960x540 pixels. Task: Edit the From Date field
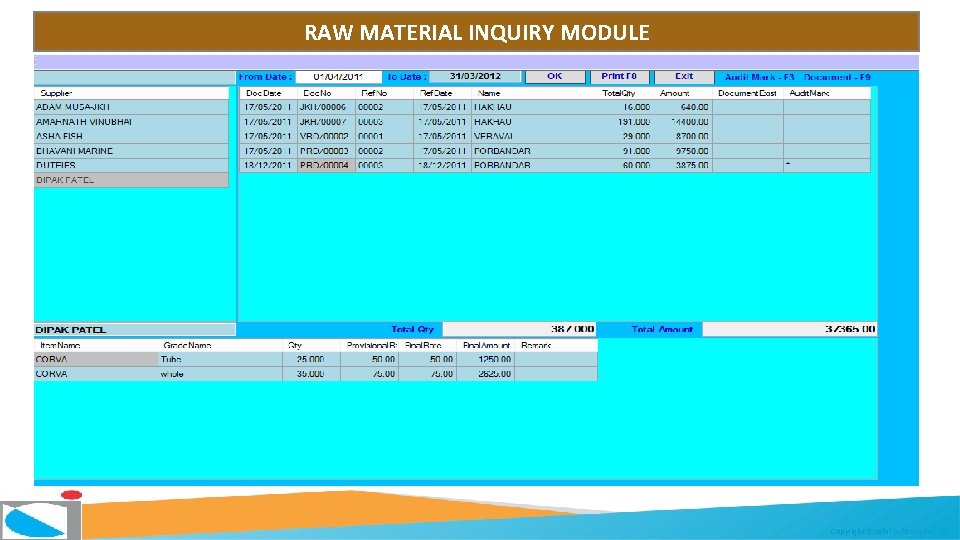coord(338,77)
